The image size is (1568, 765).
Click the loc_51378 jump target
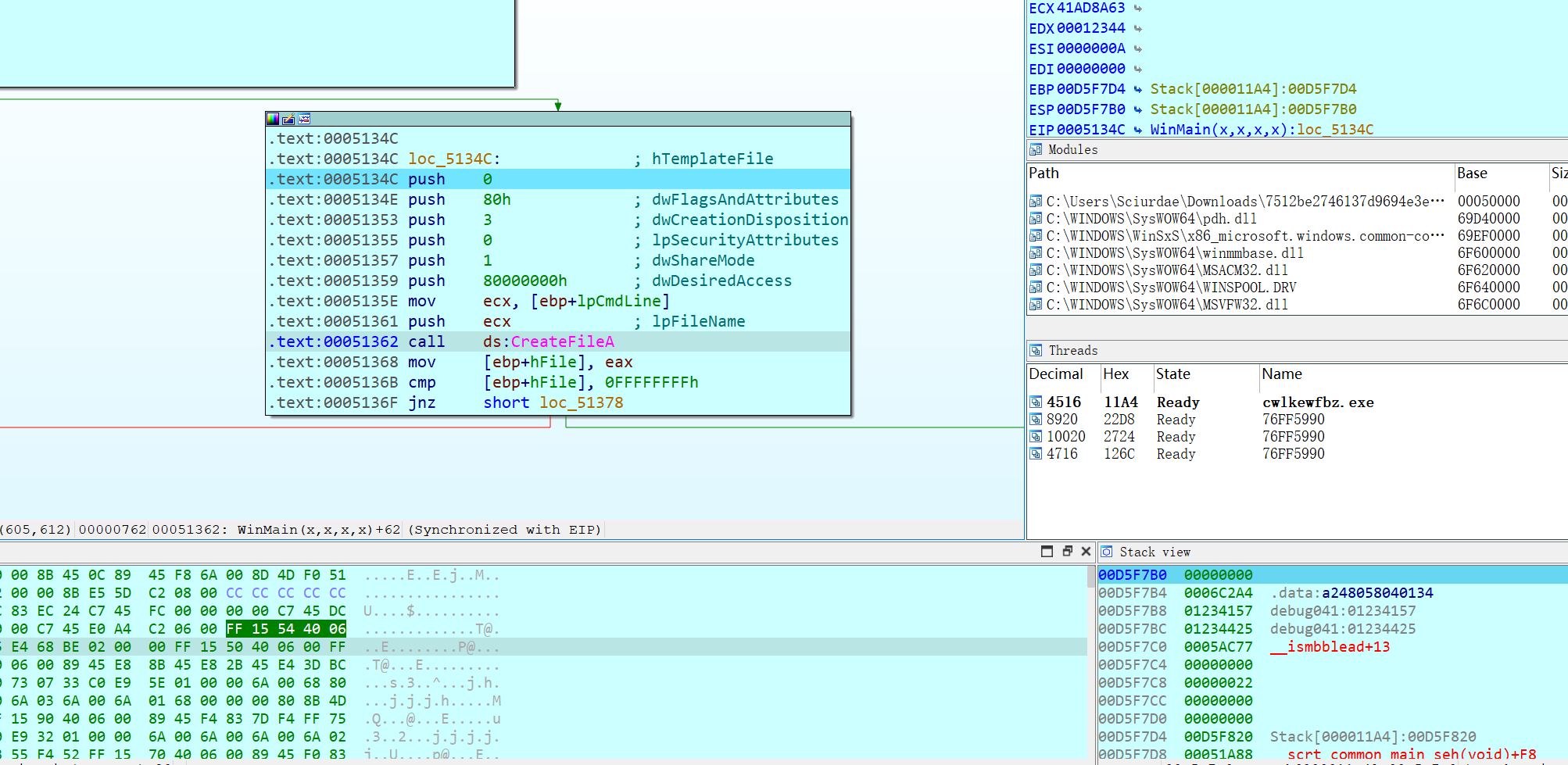(582, 403)
